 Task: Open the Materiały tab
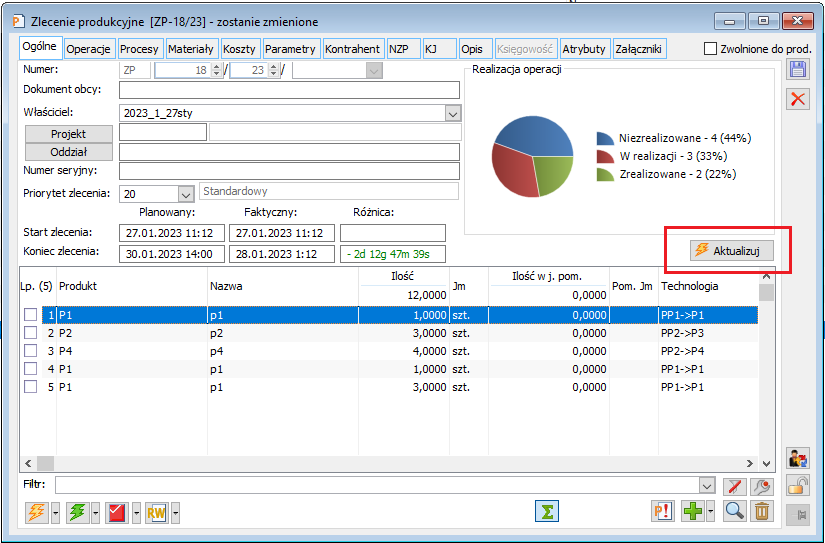pyautogui.click(x=190, y=49)
